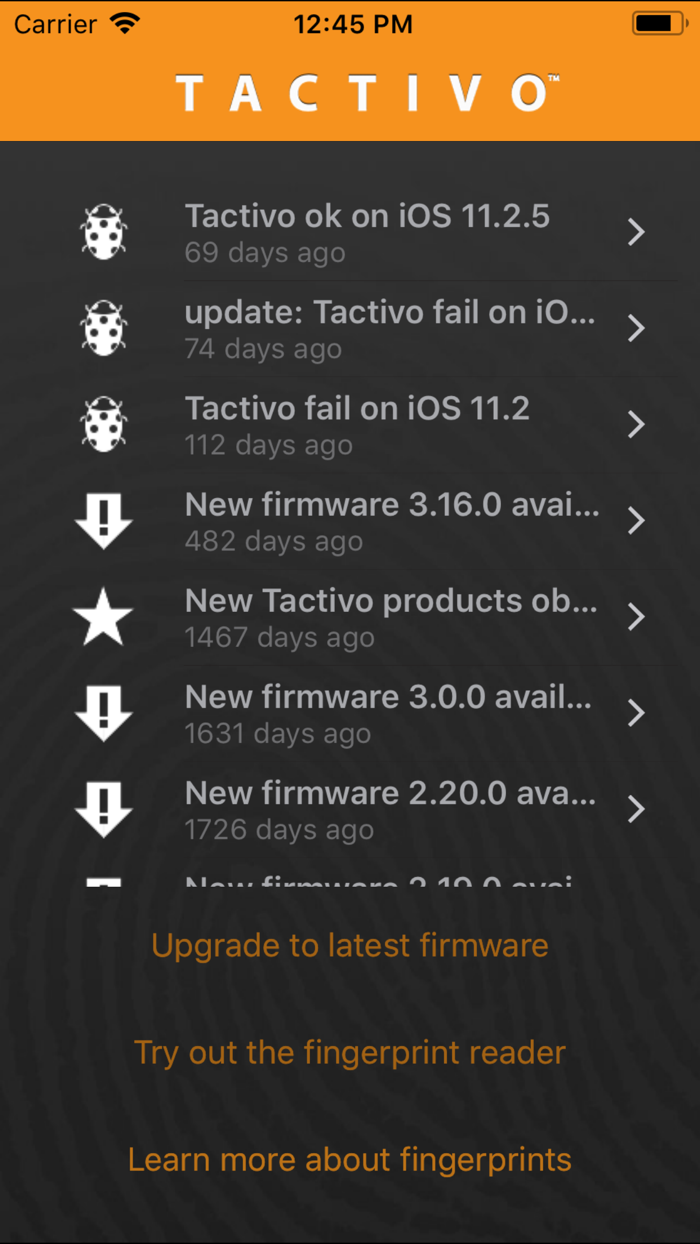Select 'Try out the fingerprint reader'
This screenshot has width=700, height=1244.
pyautogui.click(x=349, y=1052)
